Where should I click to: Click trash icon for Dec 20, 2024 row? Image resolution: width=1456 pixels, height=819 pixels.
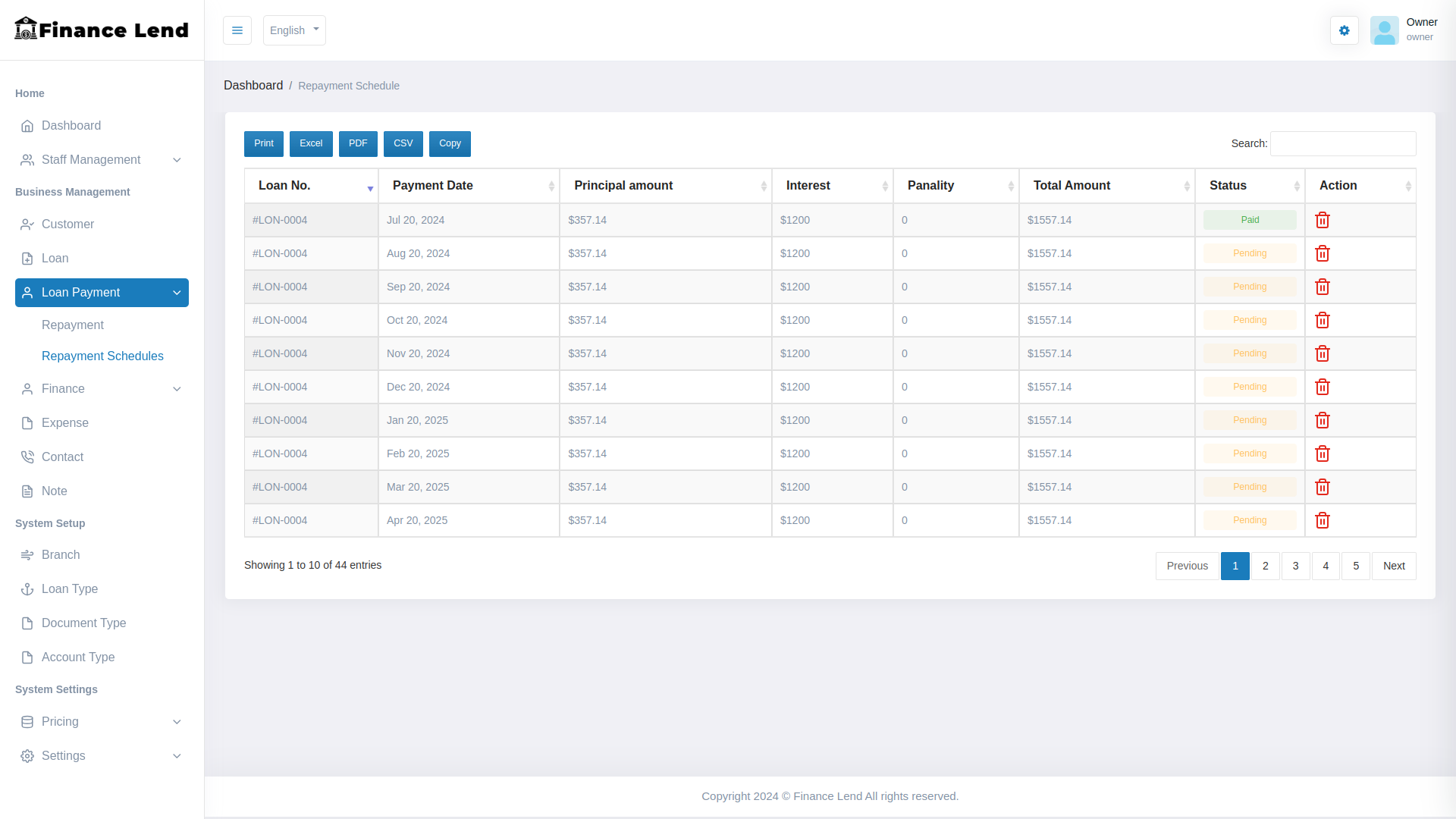[x=1322, y=387]
